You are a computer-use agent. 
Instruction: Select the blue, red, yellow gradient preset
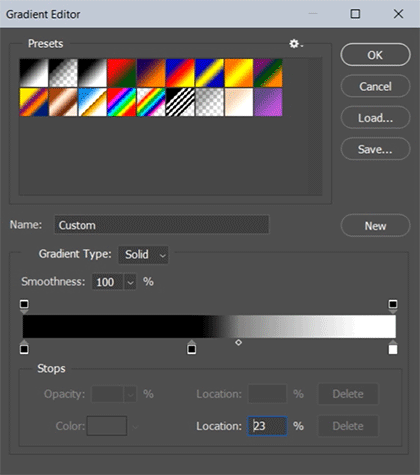click(180, 73)
